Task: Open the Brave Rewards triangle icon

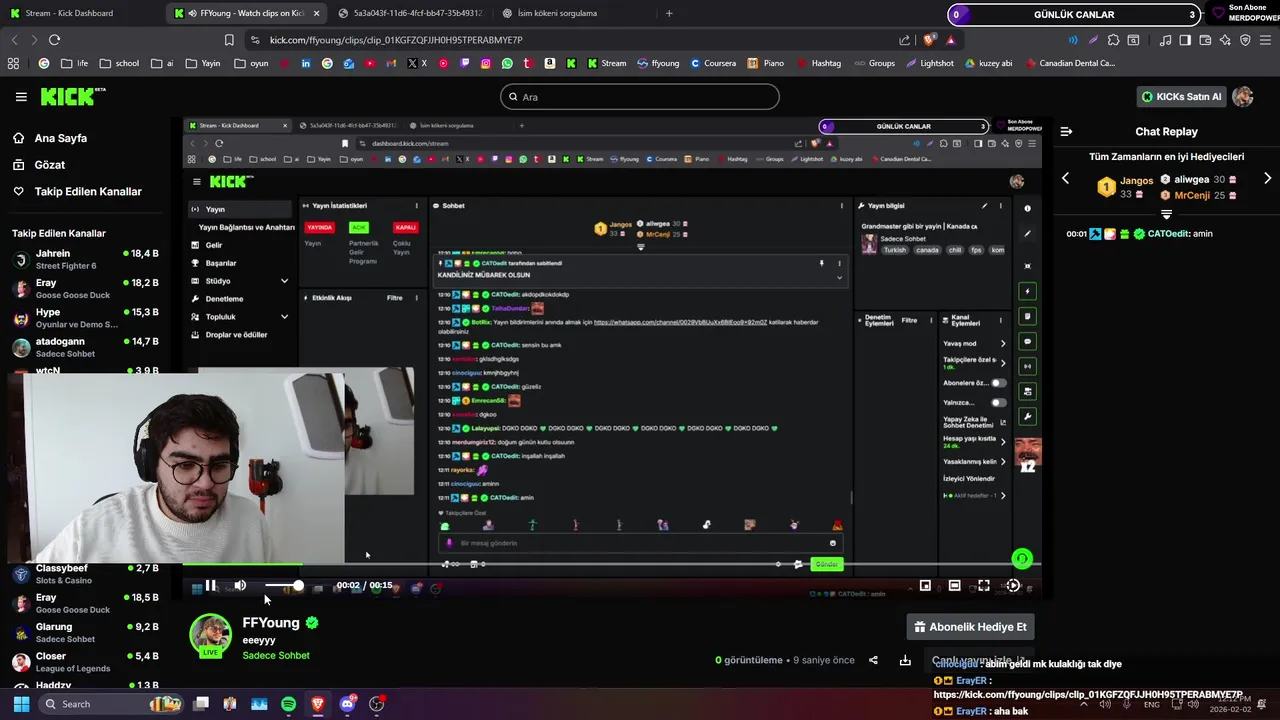Action: click(x=950, y=39)
